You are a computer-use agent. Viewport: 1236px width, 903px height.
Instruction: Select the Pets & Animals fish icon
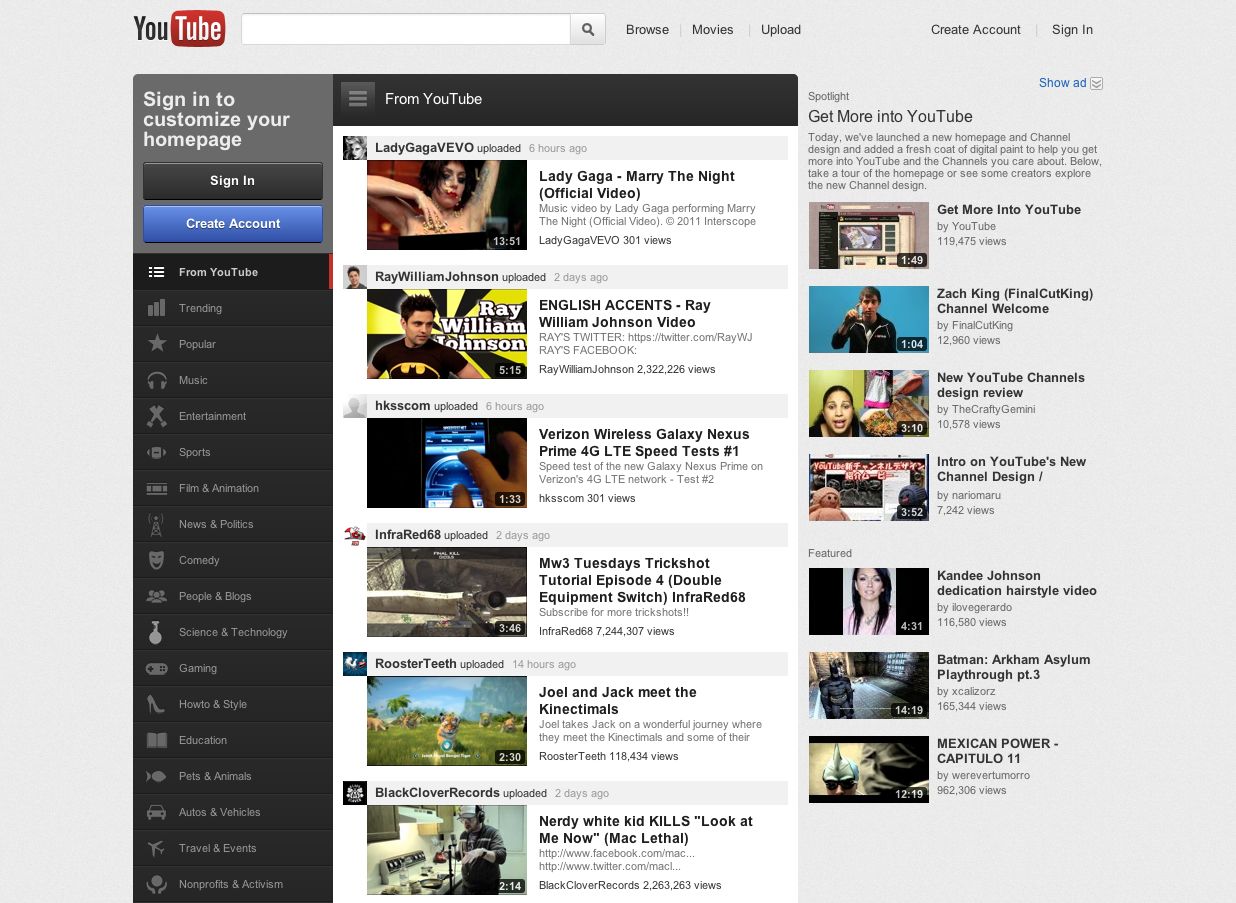tap(157, 776)
